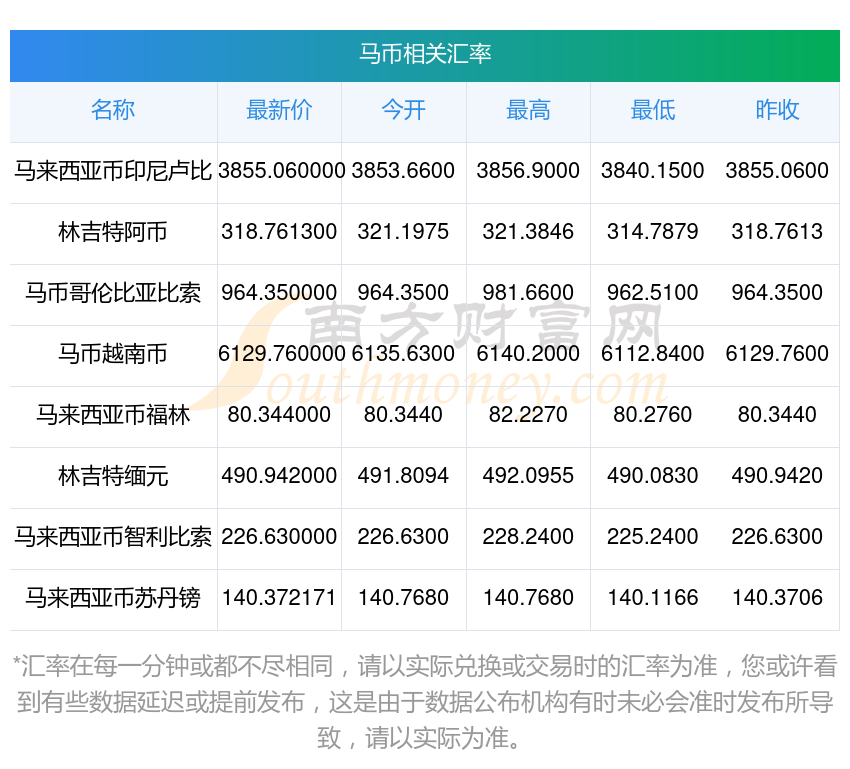The image size is (850, 769).
Task: Click the opening value 6135.6300
Action: [x=403, y=354]
